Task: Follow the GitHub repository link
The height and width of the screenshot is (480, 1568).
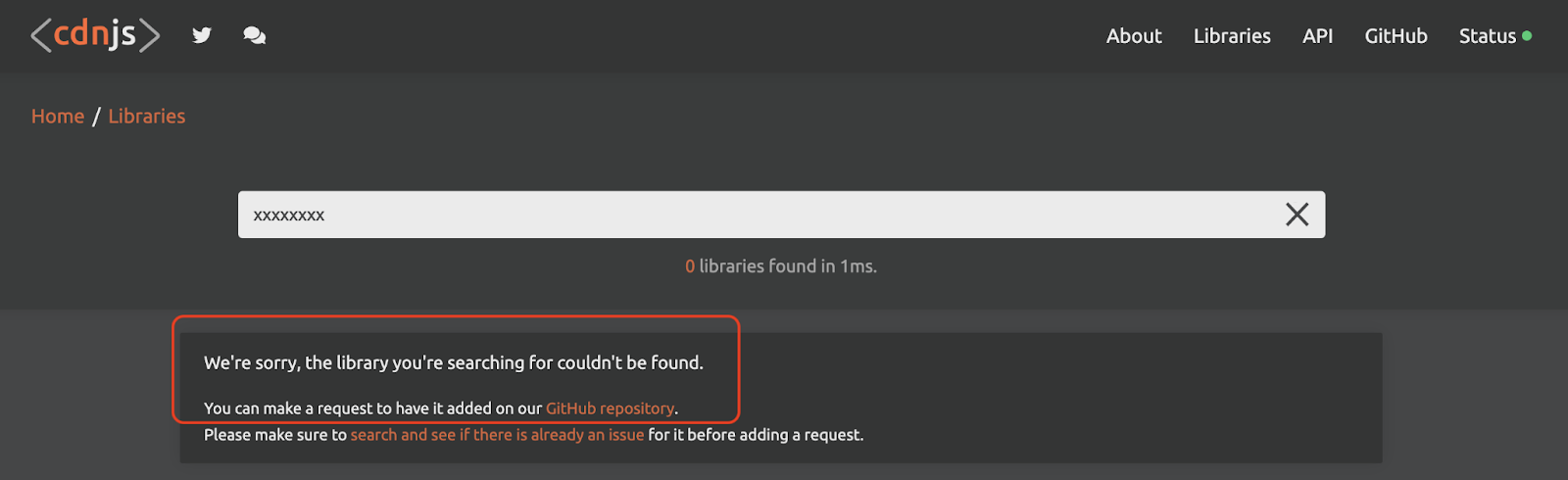Action: [x=610, y=408]
